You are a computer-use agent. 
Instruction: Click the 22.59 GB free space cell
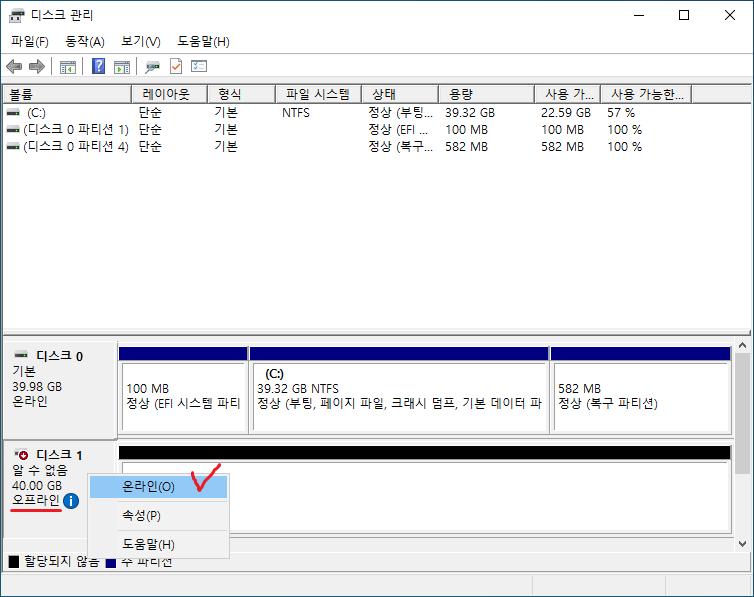[x=566, y=112]
